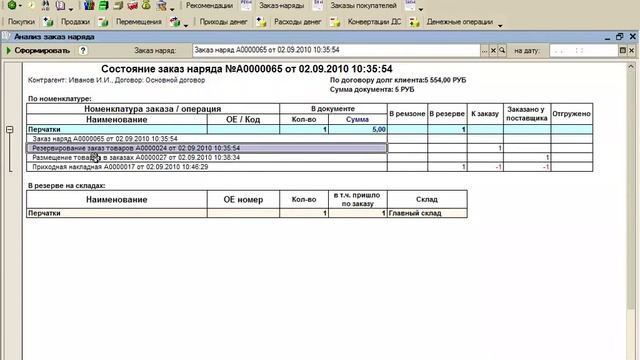Click the new conversion icon after Конвертации ДС
The image size is (640, 360).
click(x=414, y=22)
